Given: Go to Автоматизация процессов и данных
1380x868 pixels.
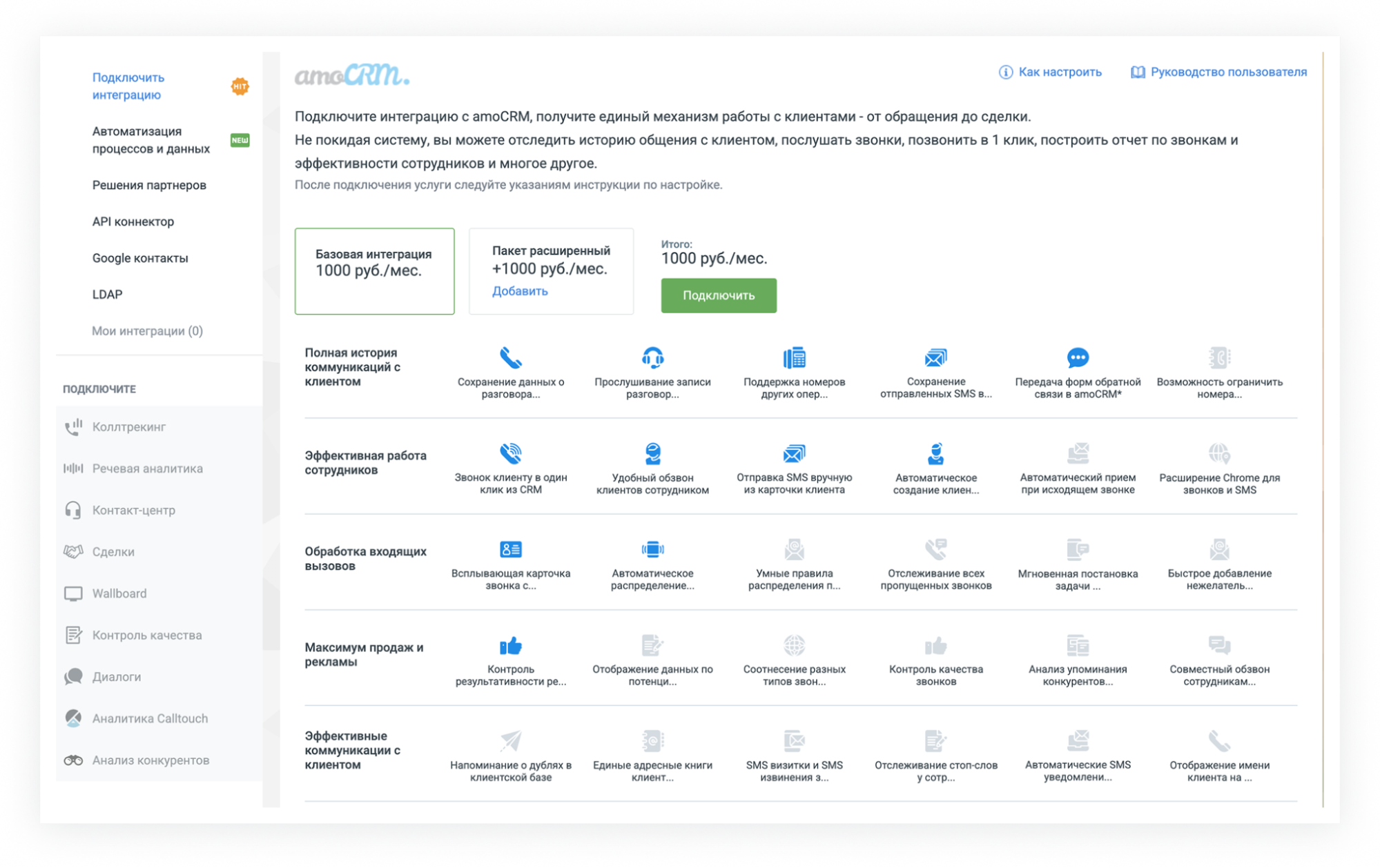Looking at the screenshot, I should pyautogui.click(x=151, y=140).
